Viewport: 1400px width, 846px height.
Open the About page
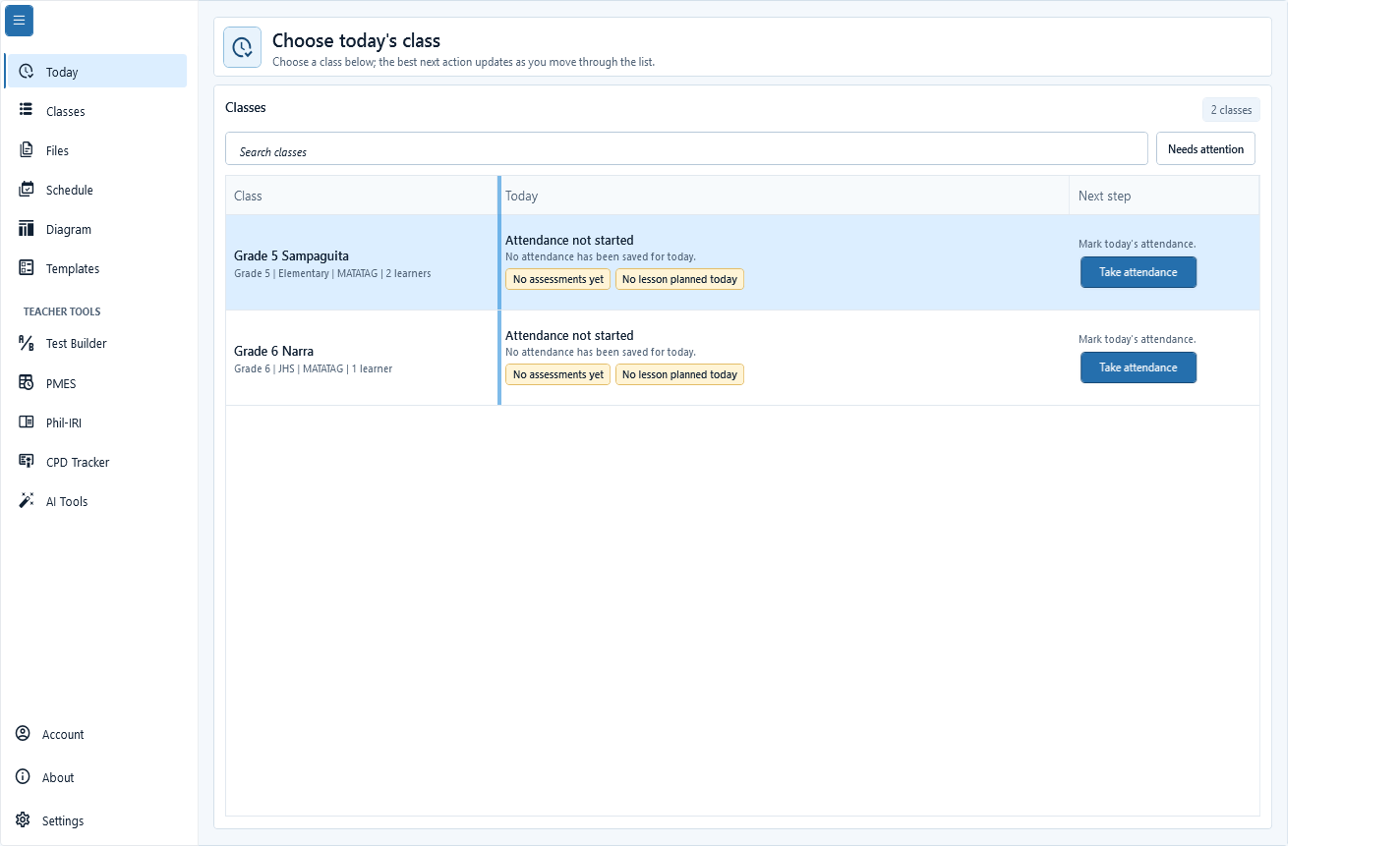[x=95, y=777]
